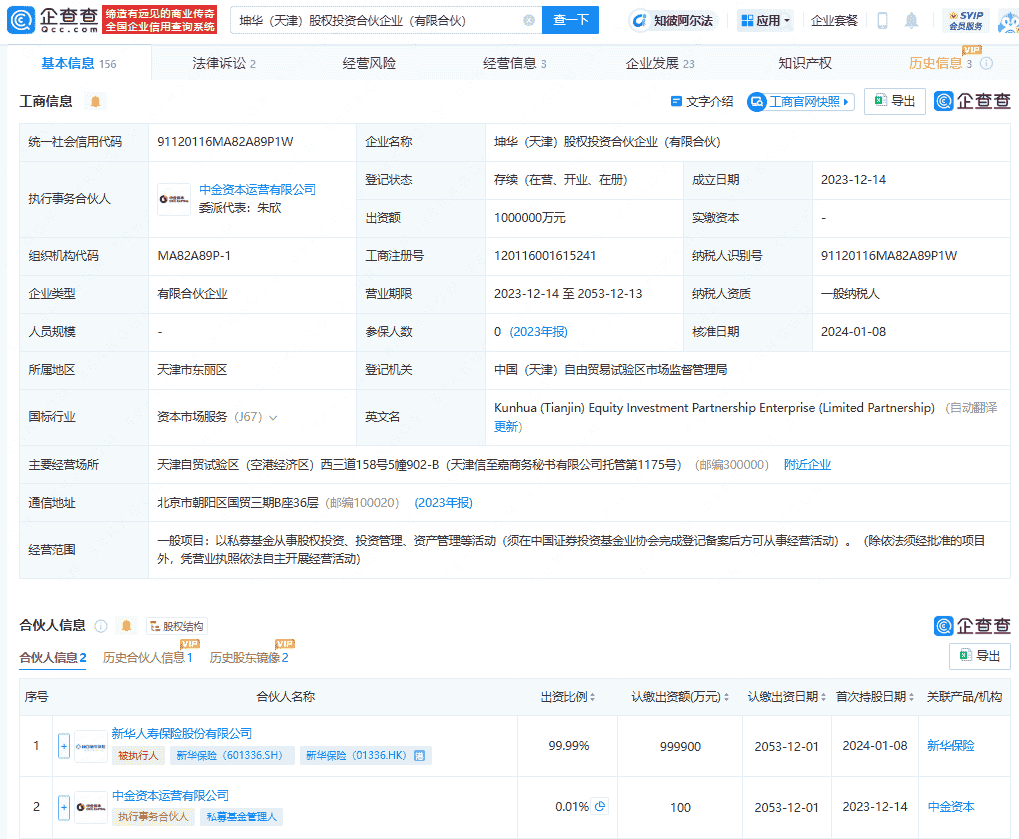Clear the search box with X icon
This screenshot has height=839, width=1019.
[528, 20]
